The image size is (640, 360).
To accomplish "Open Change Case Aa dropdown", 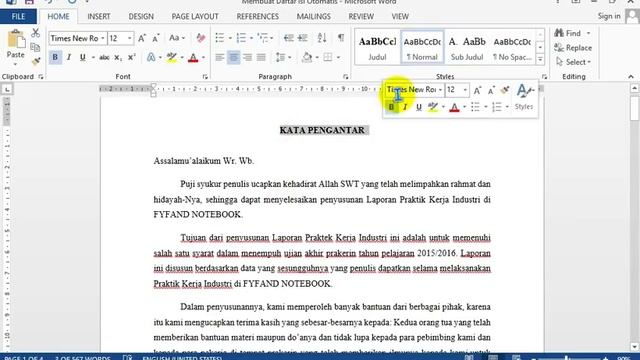I will 177,38.
